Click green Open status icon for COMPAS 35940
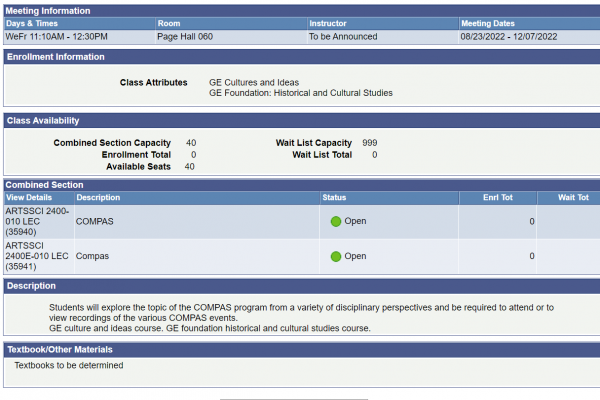 pyautogui.click(x=336, y=221)
